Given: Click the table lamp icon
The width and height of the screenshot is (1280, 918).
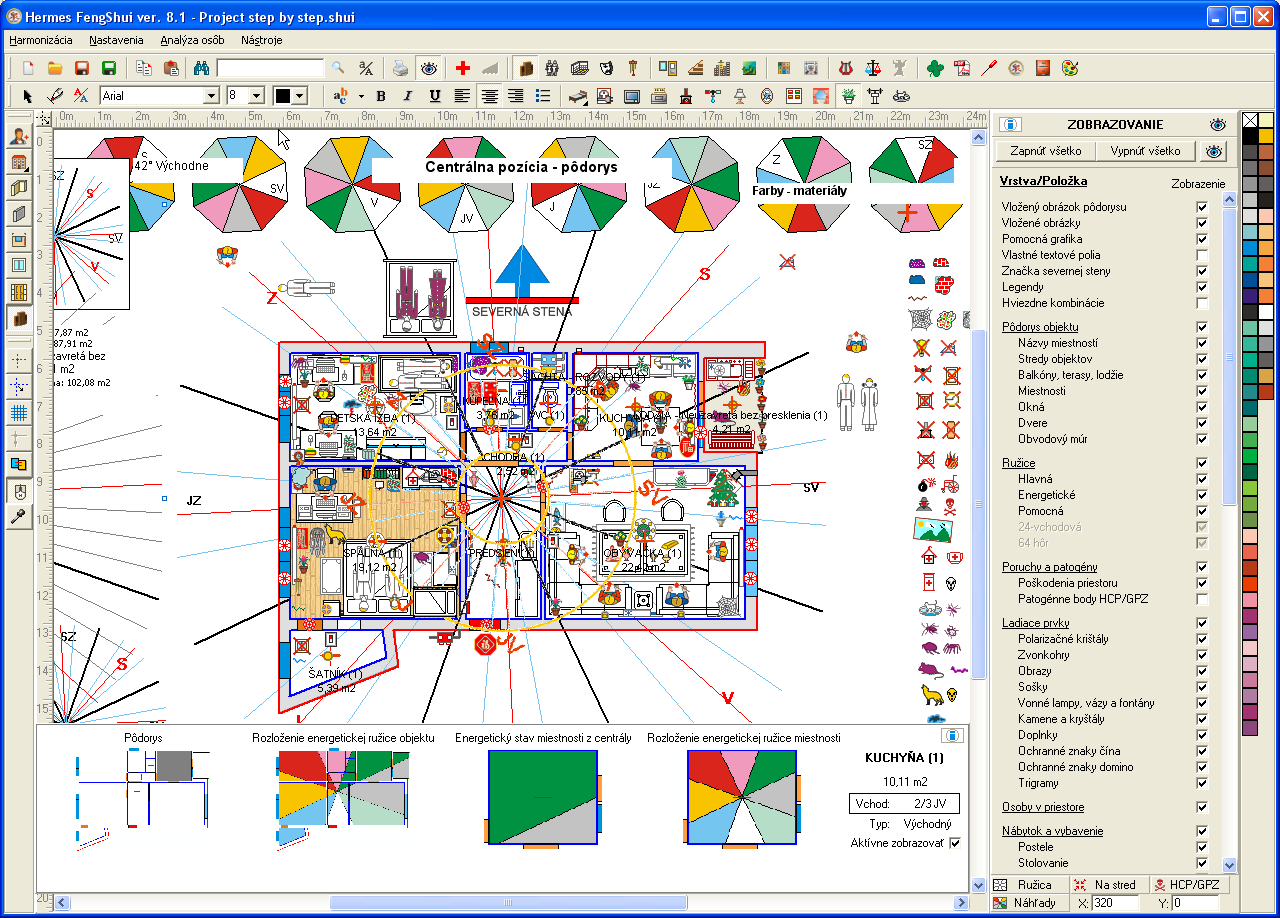Looking at the screenshot, I should click(x=740, y=96).
